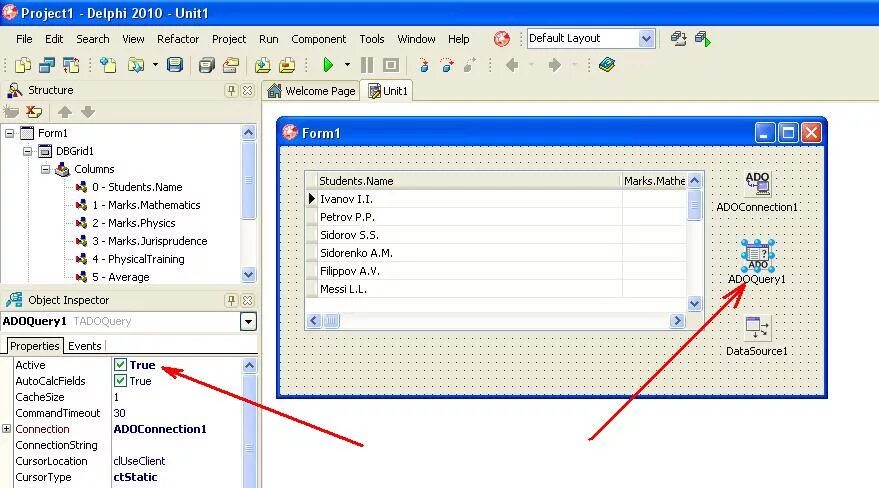Toggle the Active property checkbox
879x488 pixels.
coord(120,365)
